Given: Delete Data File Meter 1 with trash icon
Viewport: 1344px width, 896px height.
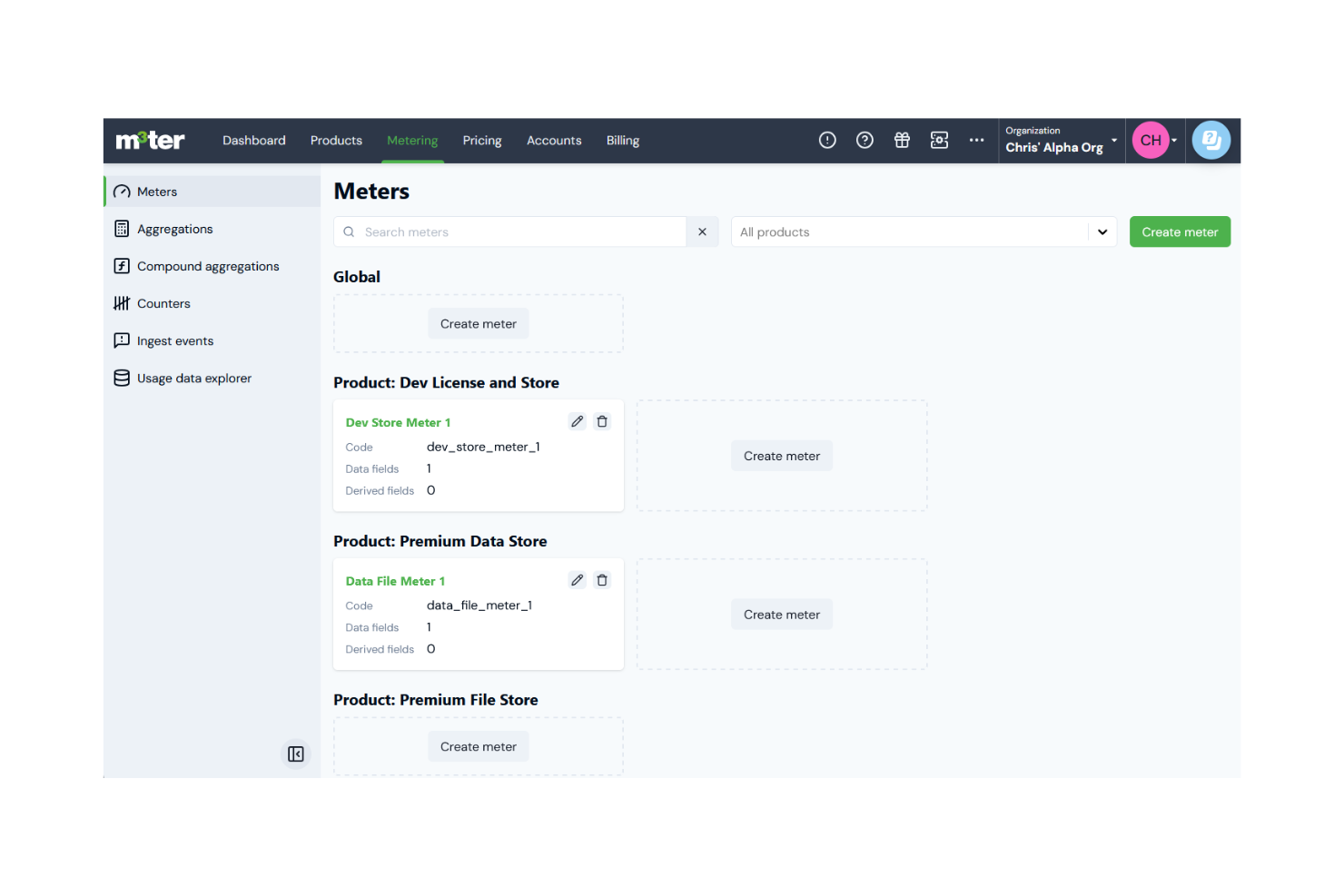Looking at the screenshot, I should click(602, 580).
